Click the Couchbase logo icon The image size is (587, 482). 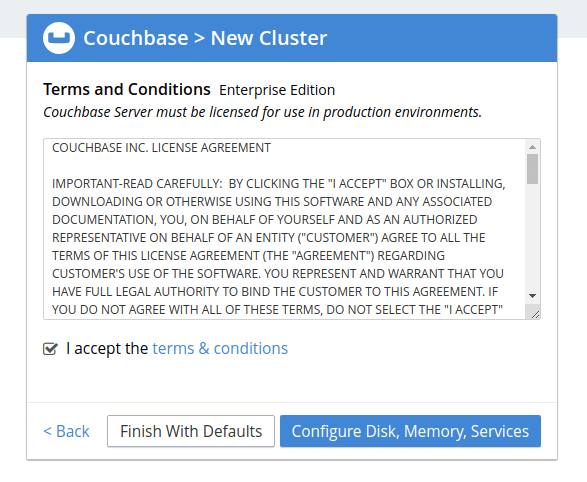(x=59, y=38)
